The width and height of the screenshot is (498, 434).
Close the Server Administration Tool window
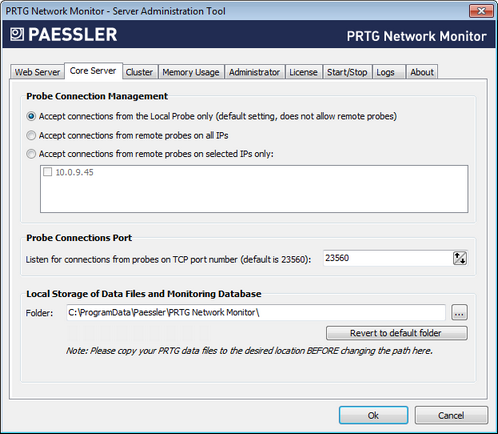[x=481, y=11]
